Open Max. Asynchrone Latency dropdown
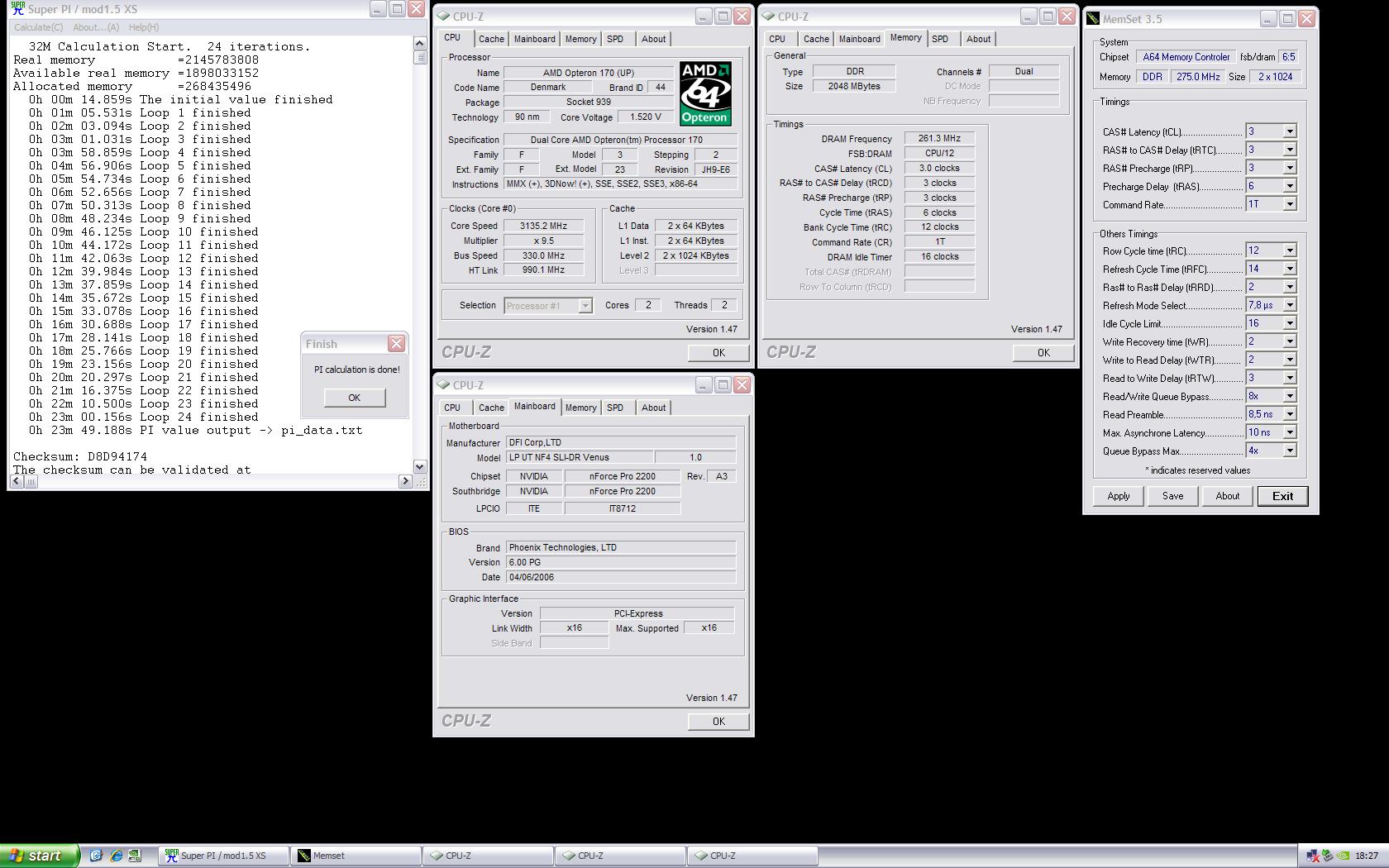Screen dimensions: 1389x868 1289,432
